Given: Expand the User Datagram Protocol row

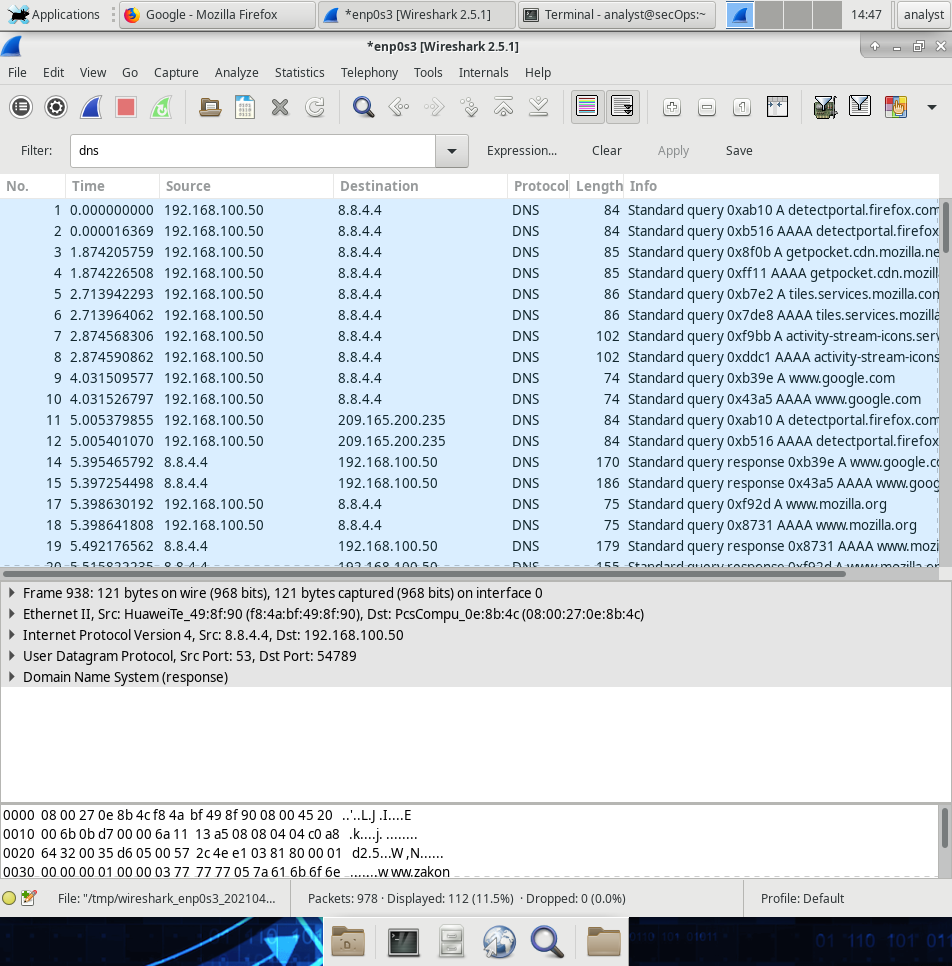Looking at the screenshot, I should [11, 656].
